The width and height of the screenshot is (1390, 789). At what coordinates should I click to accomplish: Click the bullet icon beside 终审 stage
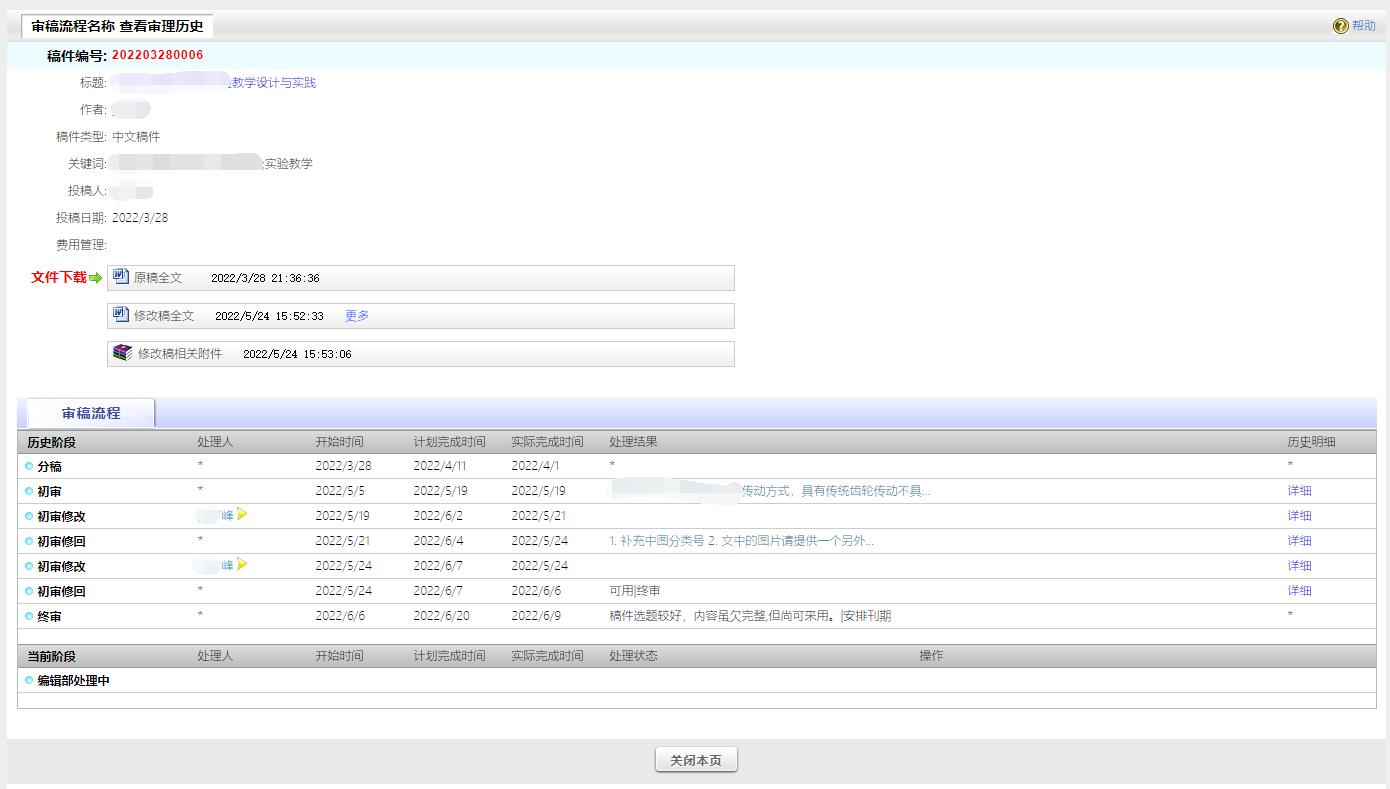29,616
